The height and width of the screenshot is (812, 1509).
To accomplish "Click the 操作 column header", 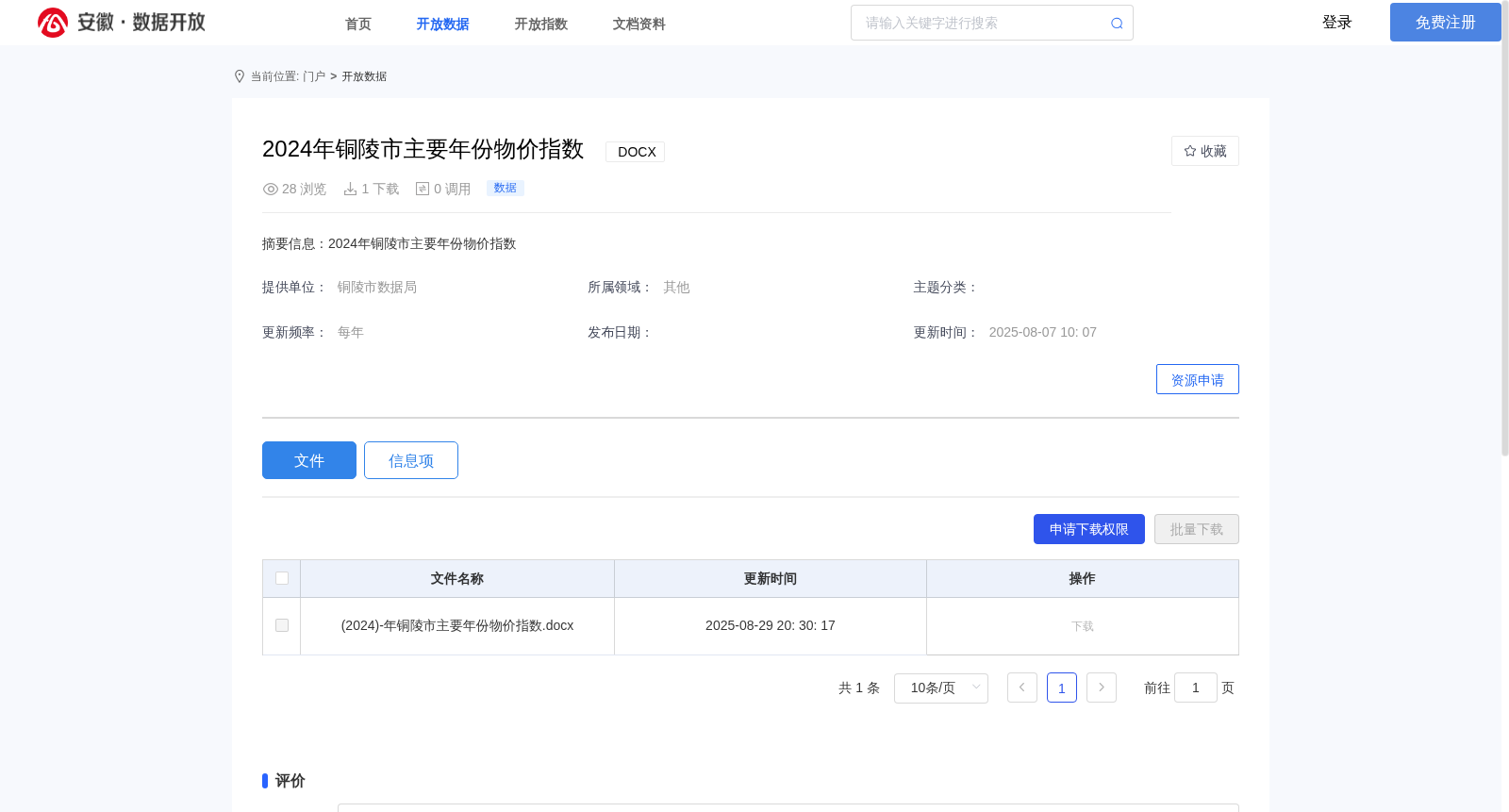I will click(x=1083, y=578).
